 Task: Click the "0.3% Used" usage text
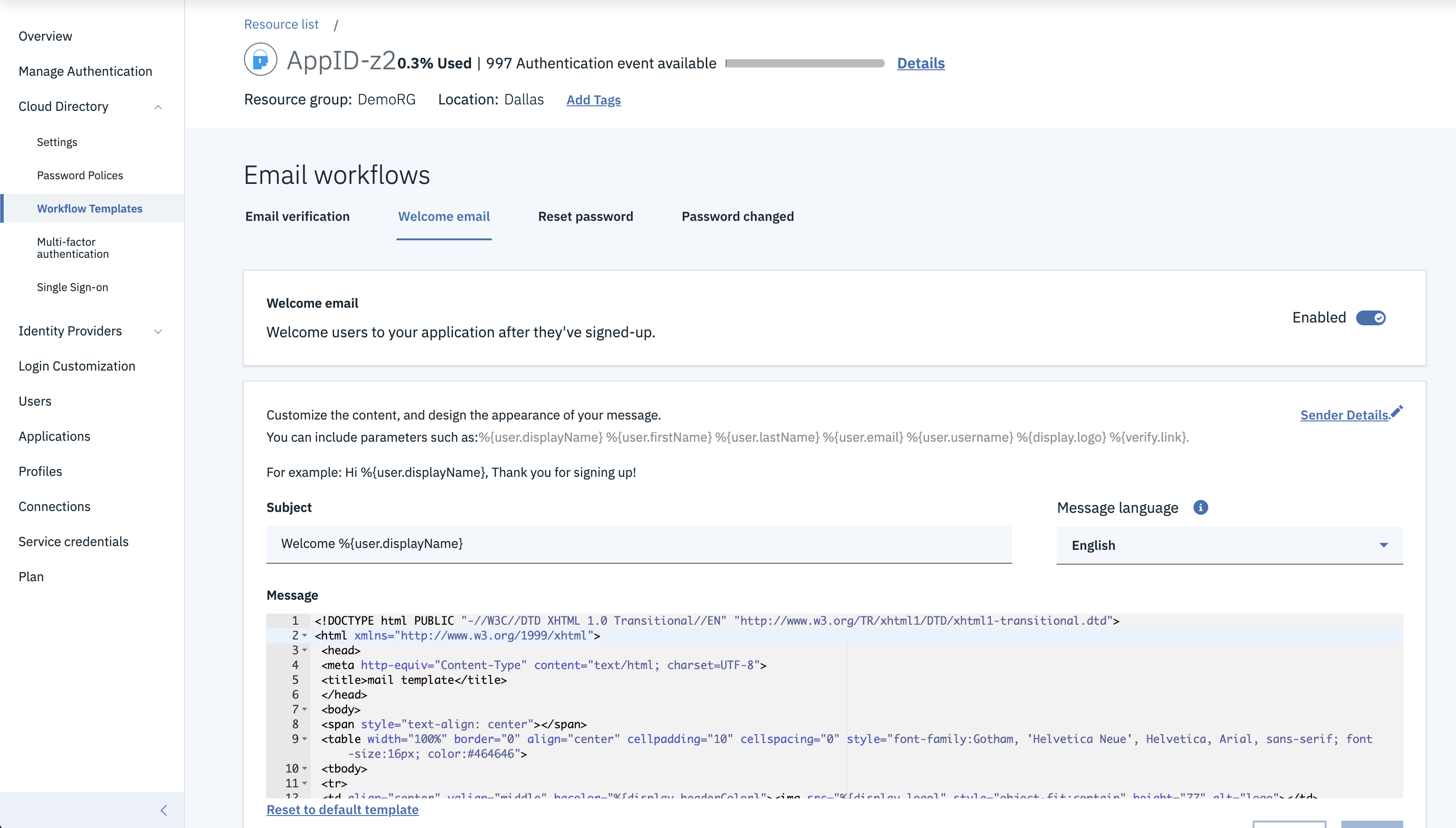pos(434,63)
